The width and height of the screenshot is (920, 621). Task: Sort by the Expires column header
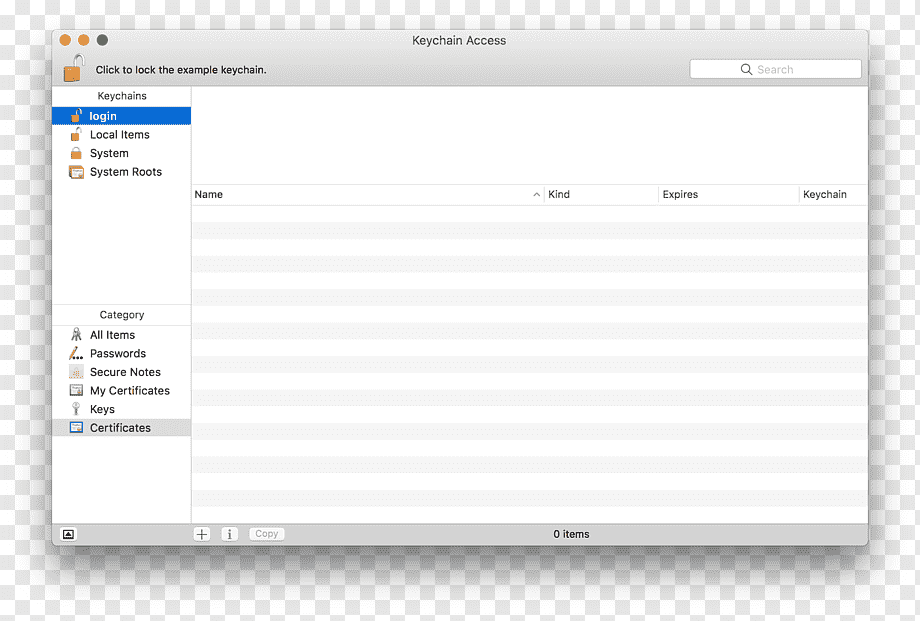point(729,194)
